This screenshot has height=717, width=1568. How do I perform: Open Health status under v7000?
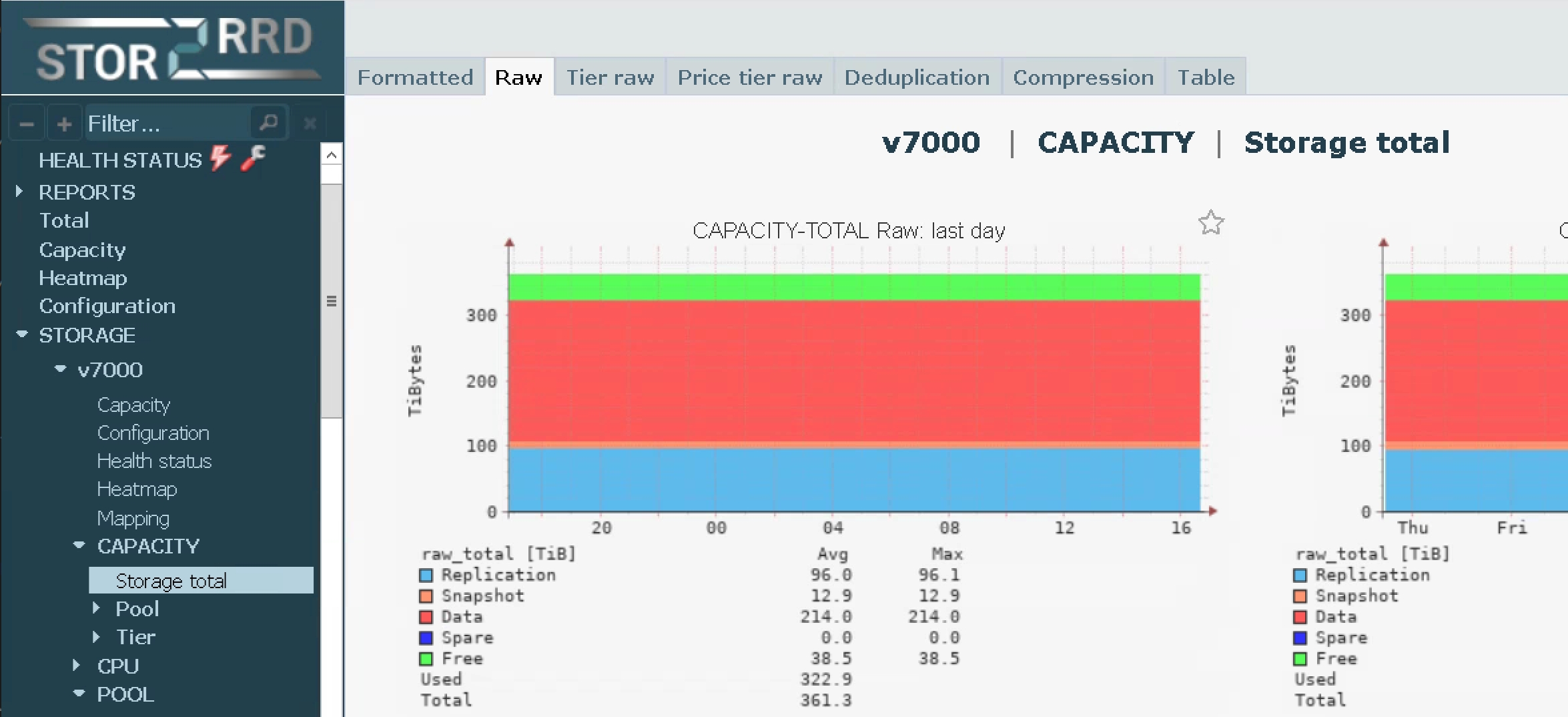tap(154, 461)
